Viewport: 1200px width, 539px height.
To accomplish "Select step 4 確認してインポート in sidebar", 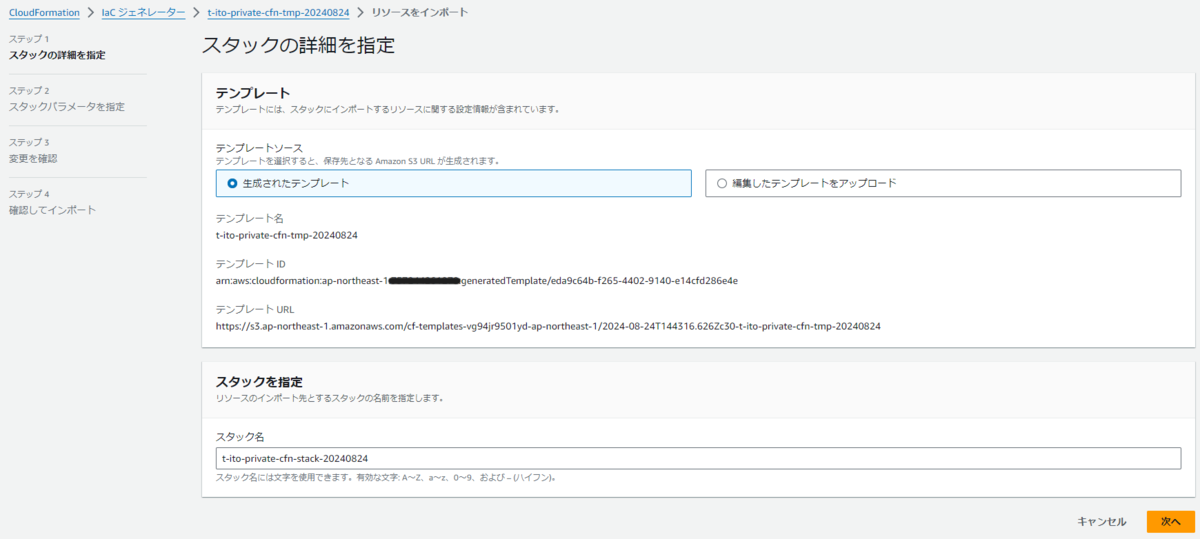I will [53, 210].
